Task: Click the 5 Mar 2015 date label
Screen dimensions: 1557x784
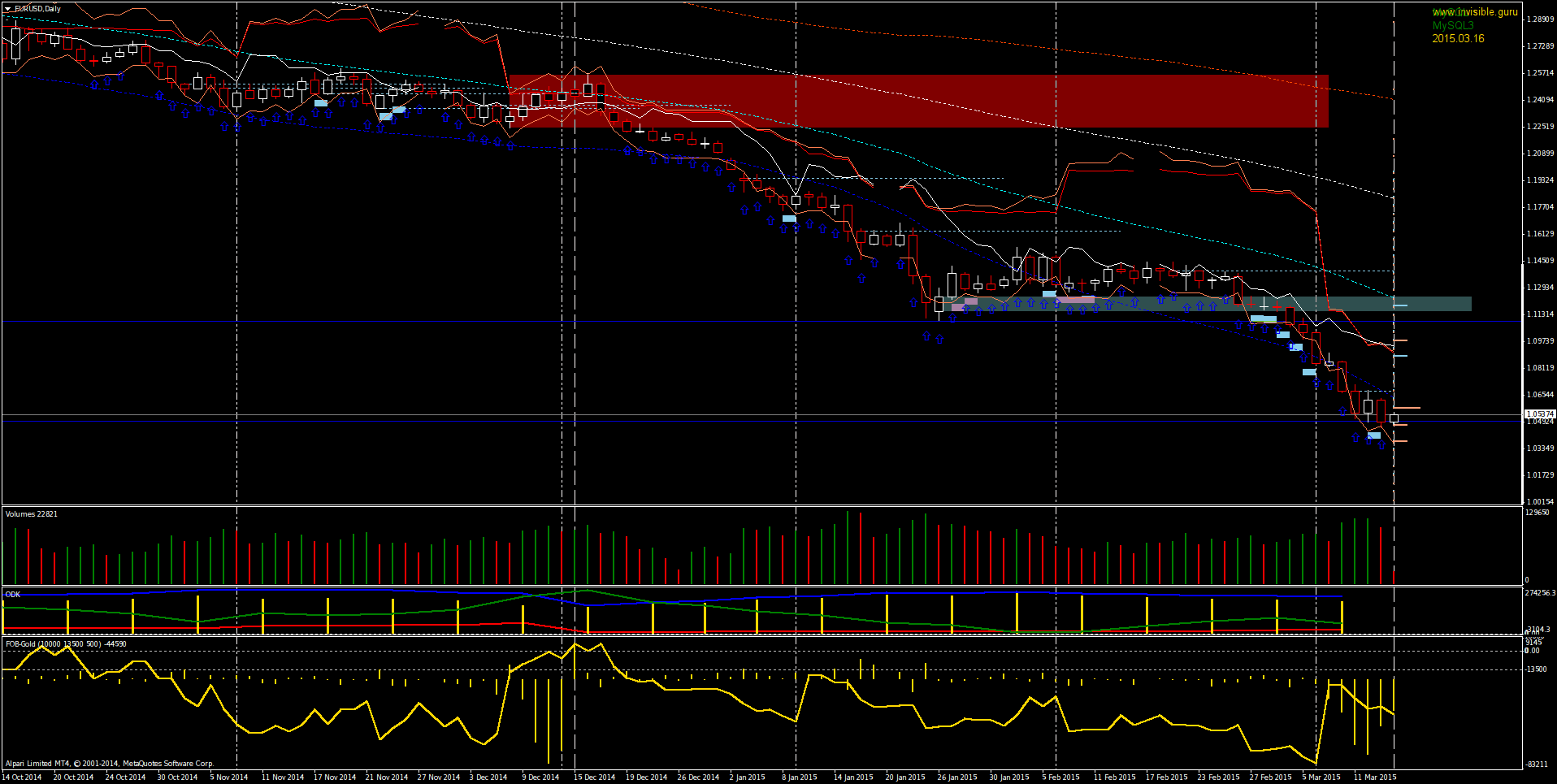Action: tap(1321, 778)
